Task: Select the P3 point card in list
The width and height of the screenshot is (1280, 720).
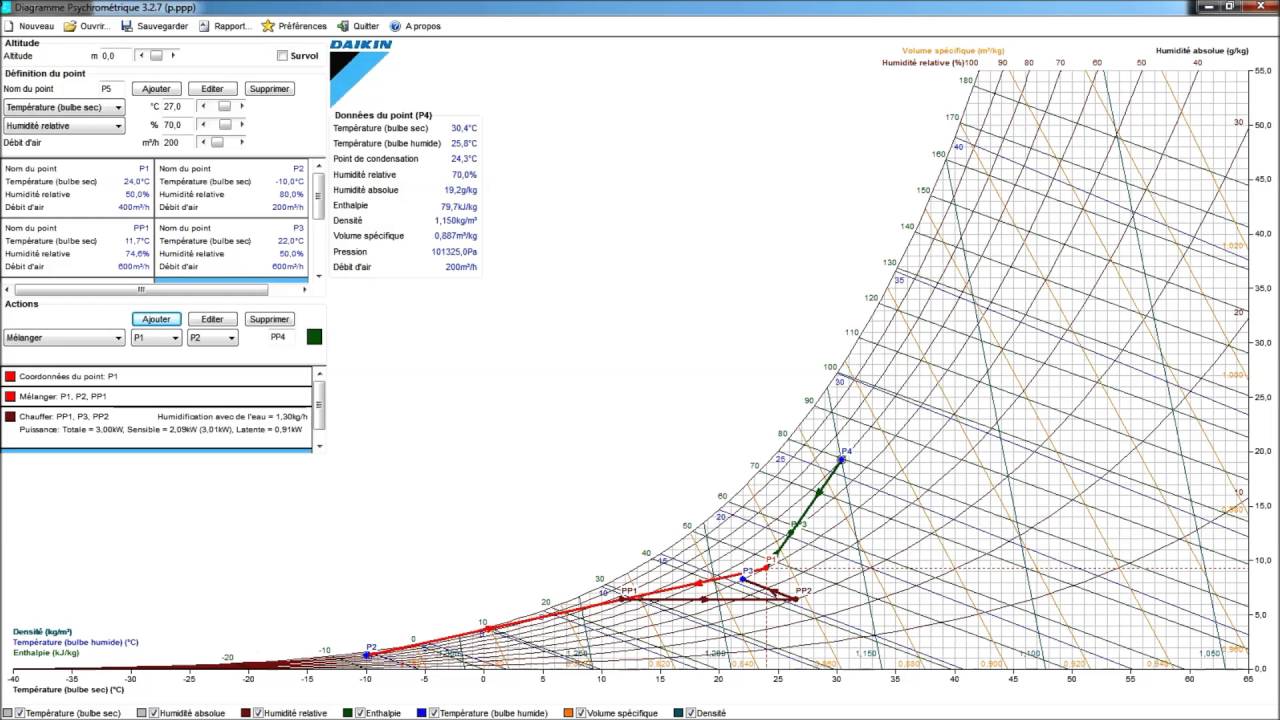Action: [x=231, y=248]
